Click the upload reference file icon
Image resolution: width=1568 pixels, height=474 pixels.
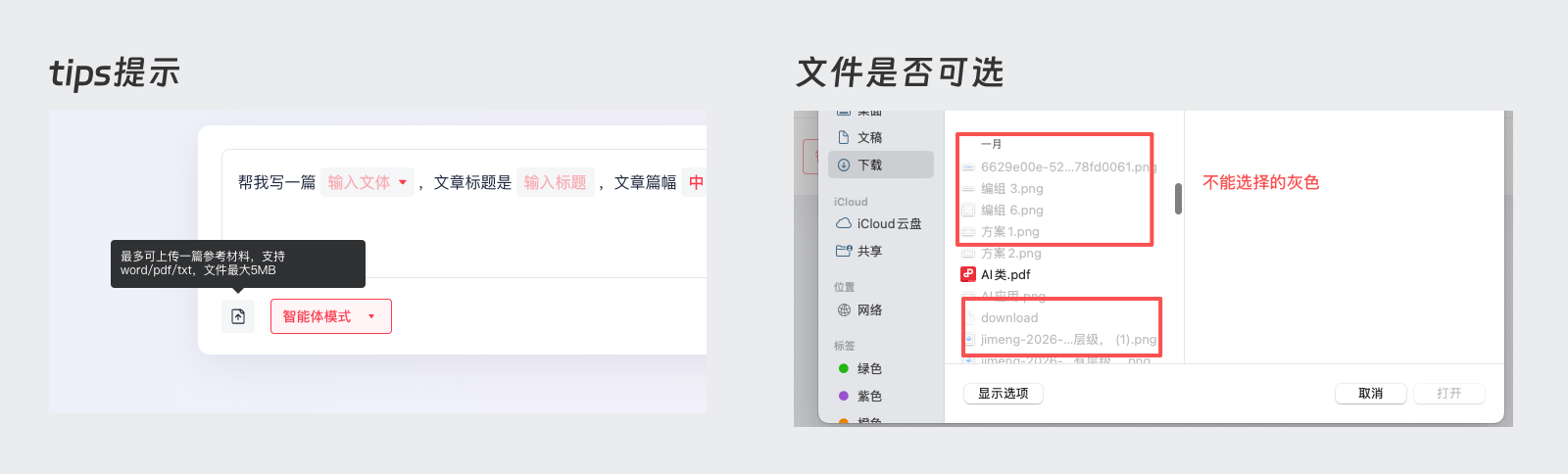tap(238, 316)
